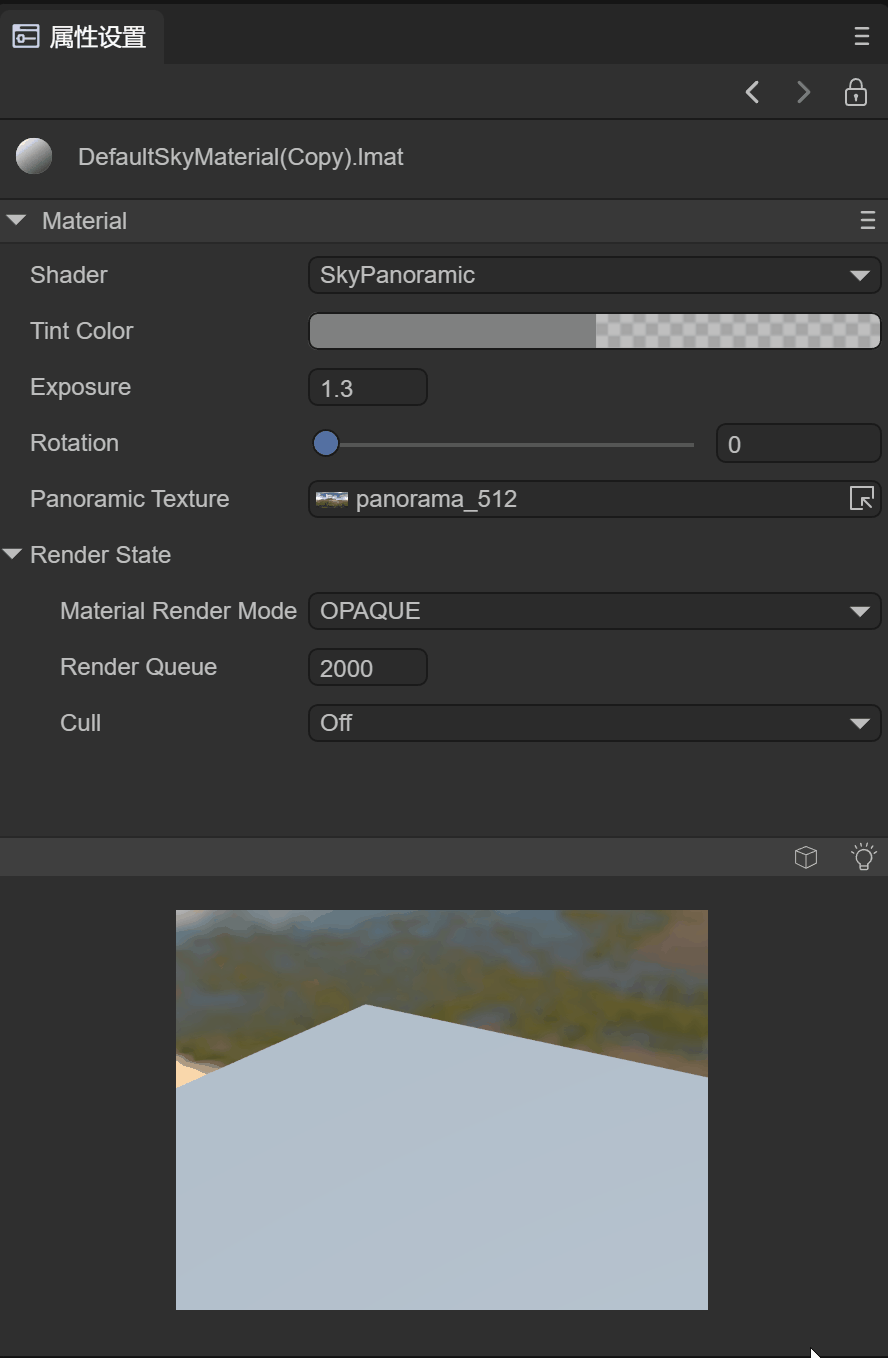Toggle preview lighting bulb icon

coord(863,857)
